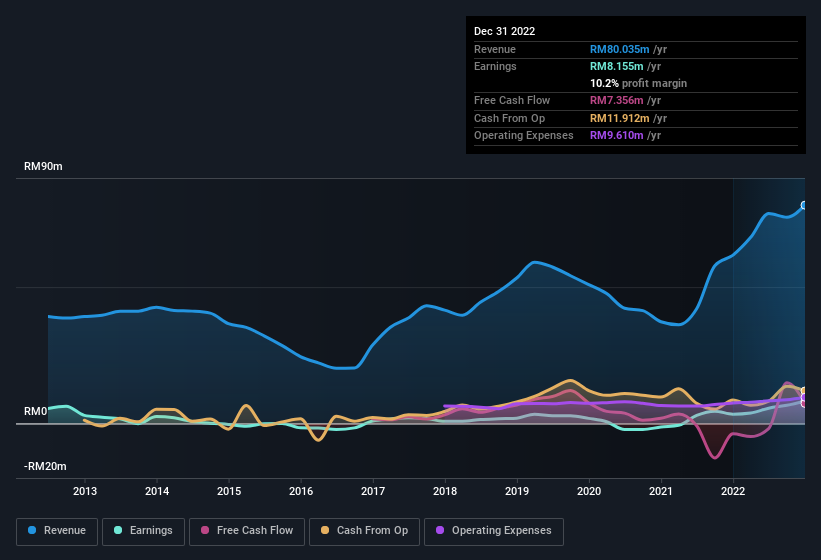Click the -RM20m y-axis label

(x=45, y=467)
